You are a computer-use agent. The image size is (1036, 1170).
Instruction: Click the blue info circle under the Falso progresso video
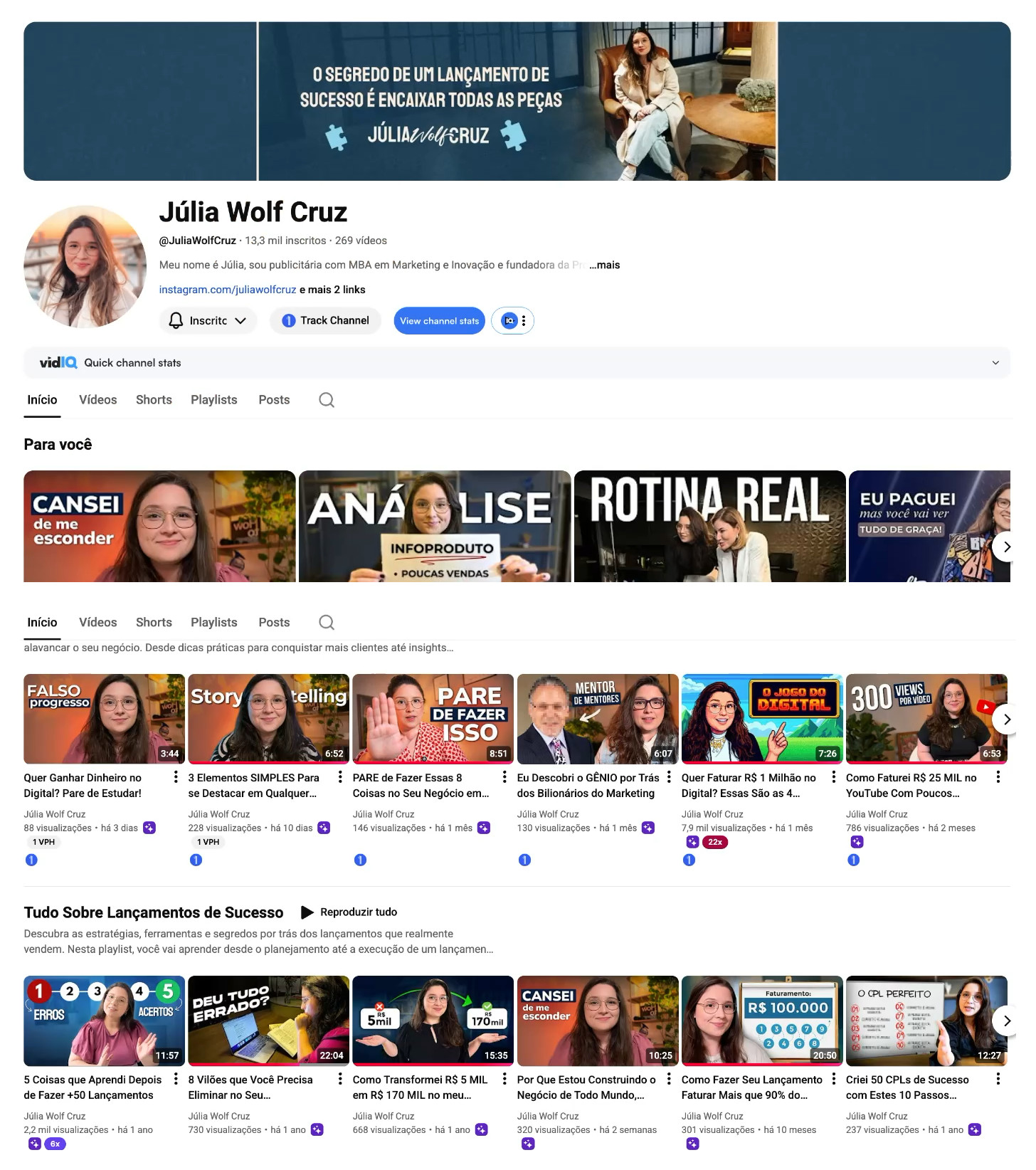pyautogui.click(x=31, y=860)
